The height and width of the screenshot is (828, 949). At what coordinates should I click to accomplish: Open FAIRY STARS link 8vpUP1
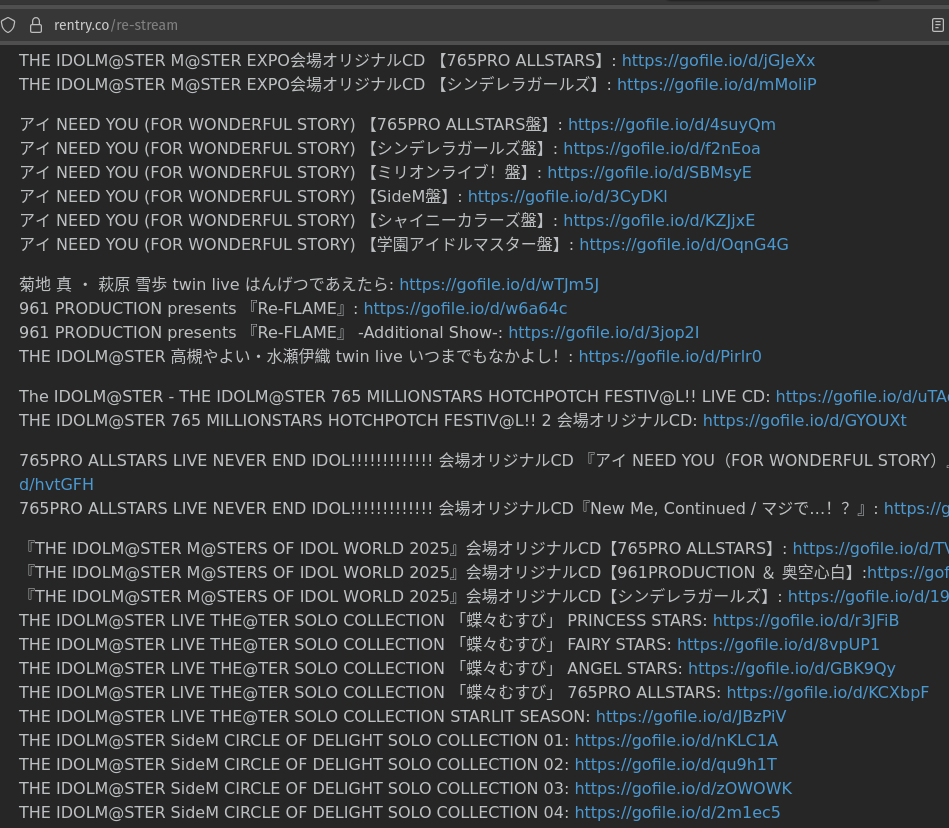[x=778, y=645]
